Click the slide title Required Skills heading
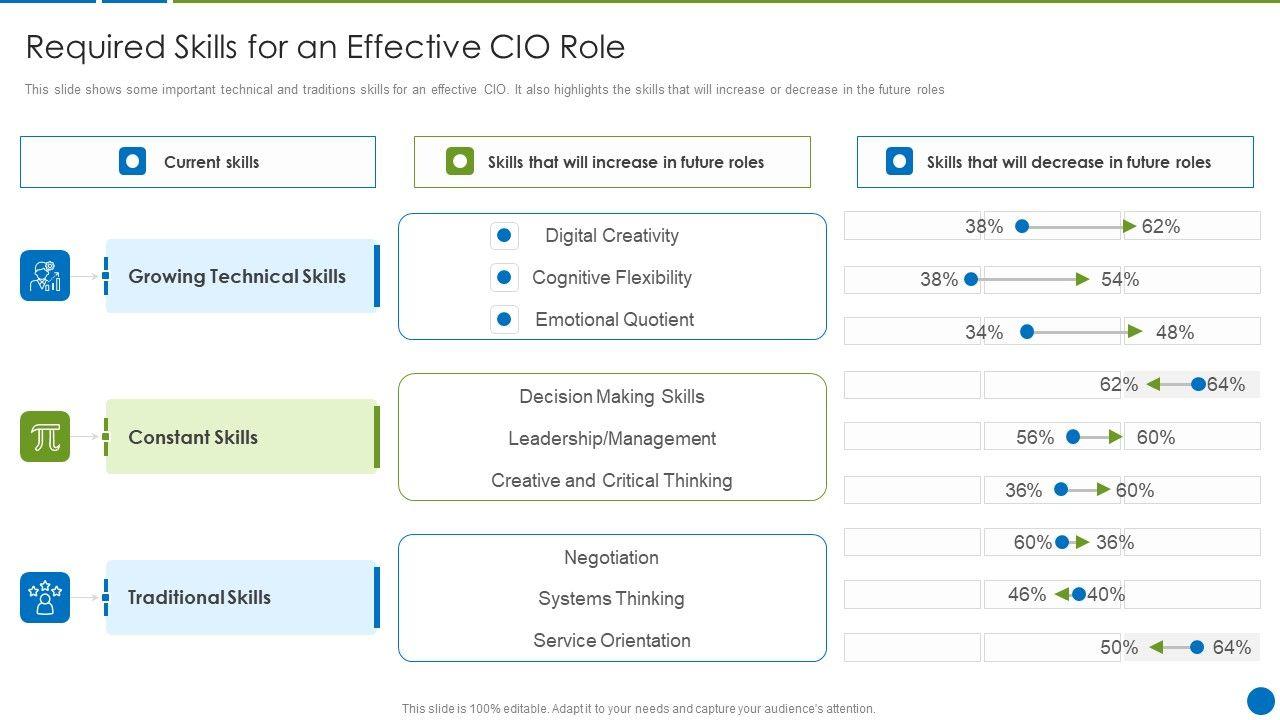The height and width of the screenshot is (720, 1280). [x=325, y=47]
